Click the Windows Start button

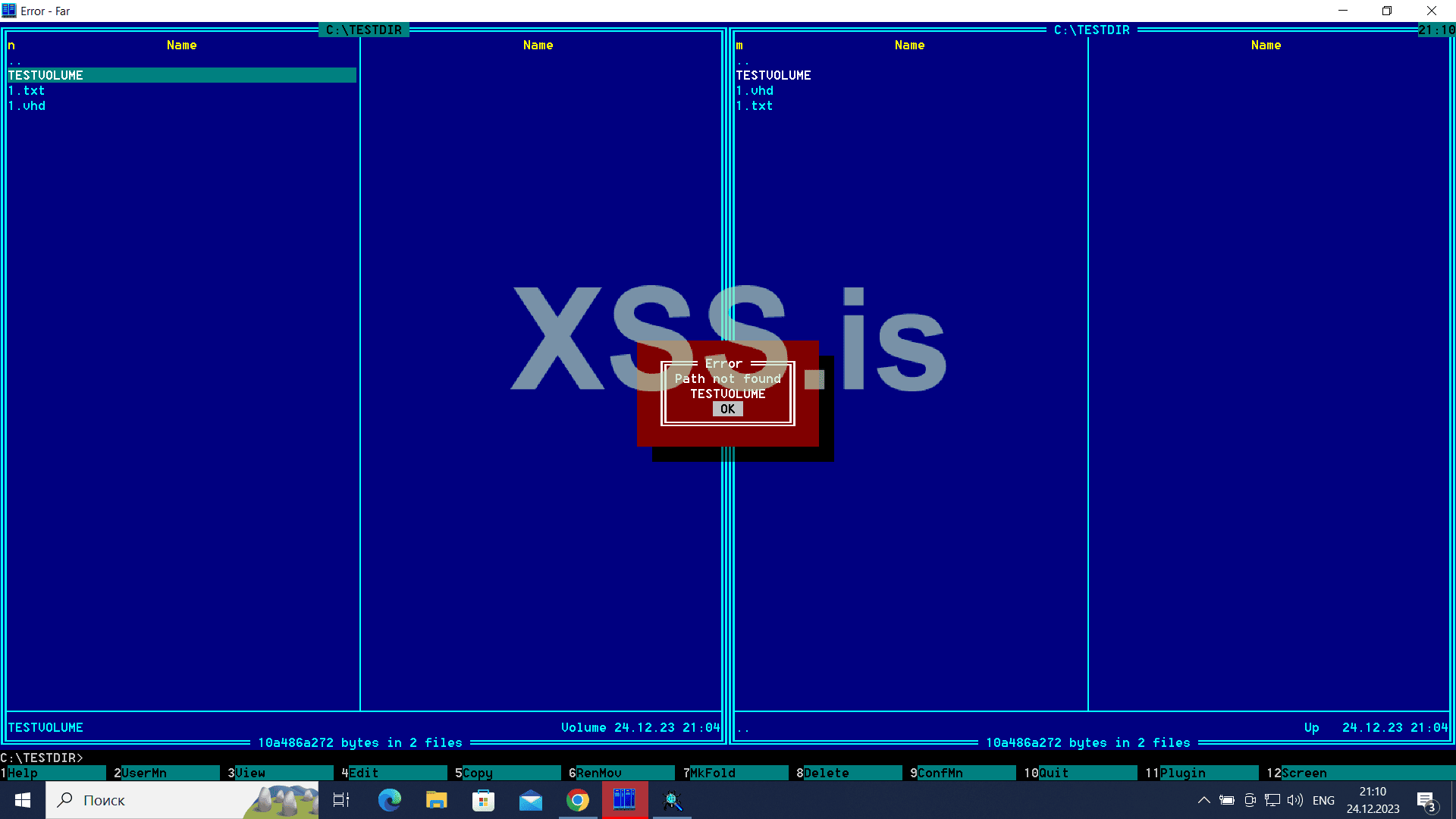click(x=23, y=800)
